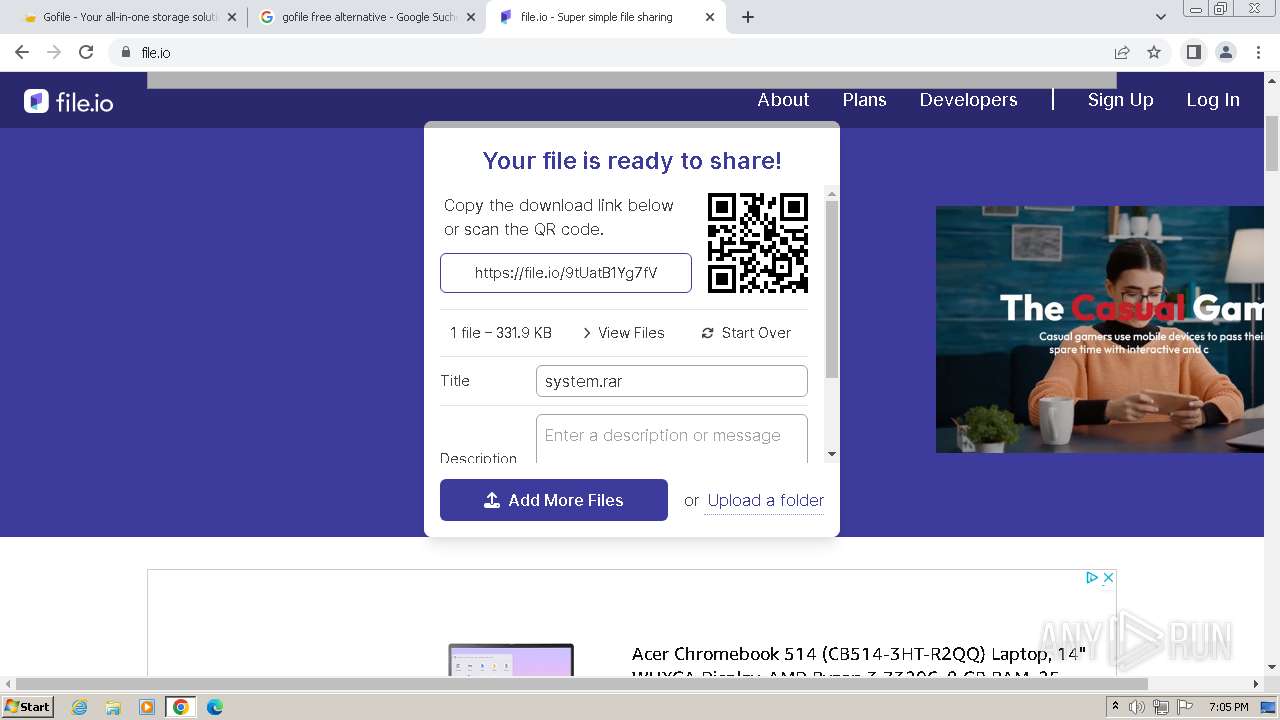
Task: Click the 7:05 PM taskbar clock
Action: [x=1229, y=707]
